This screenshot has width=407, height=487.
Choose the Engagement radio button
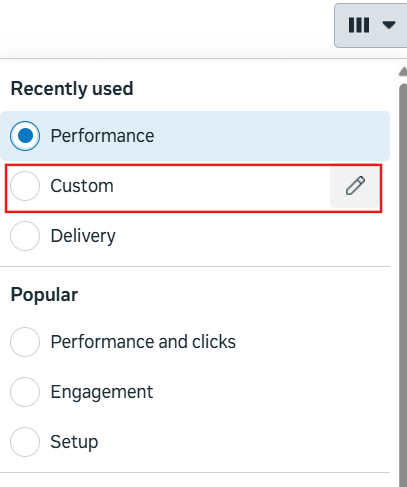25,392
